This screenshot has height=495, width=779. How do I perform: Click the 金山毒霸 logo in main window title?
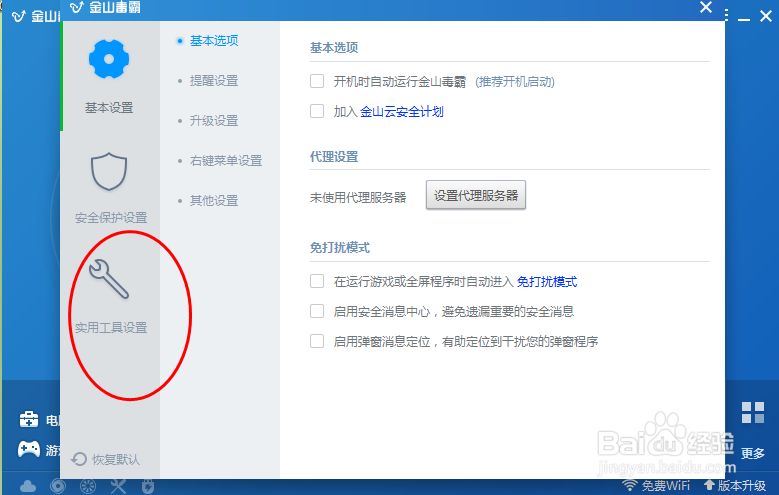tap(19, 16)
